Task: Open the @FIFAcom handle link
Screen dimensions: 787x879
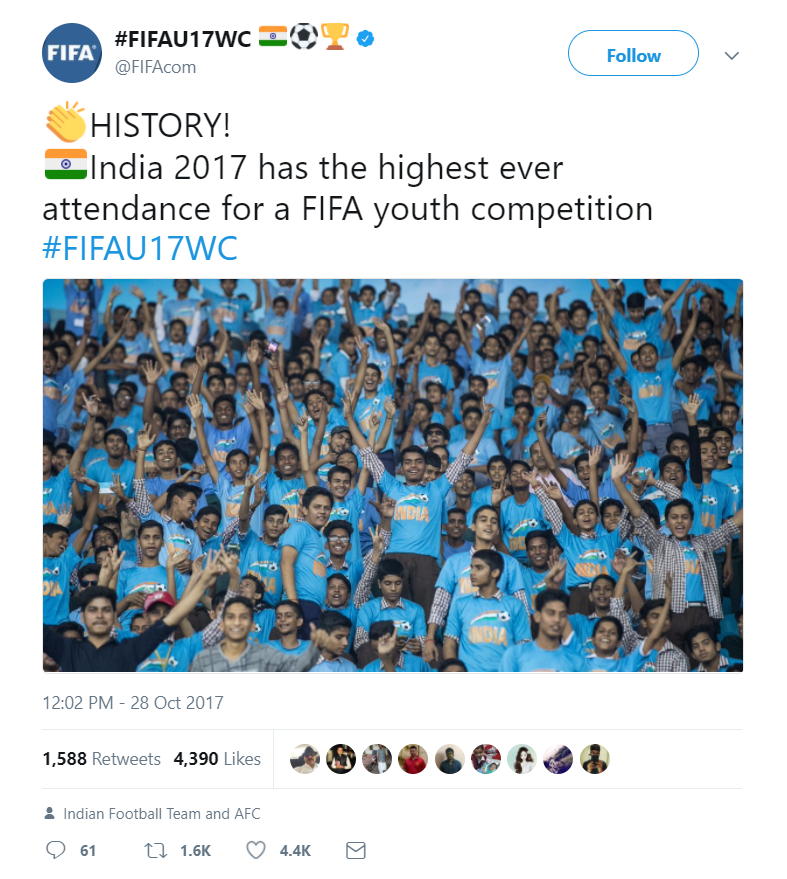Action: tap(155, 67)
